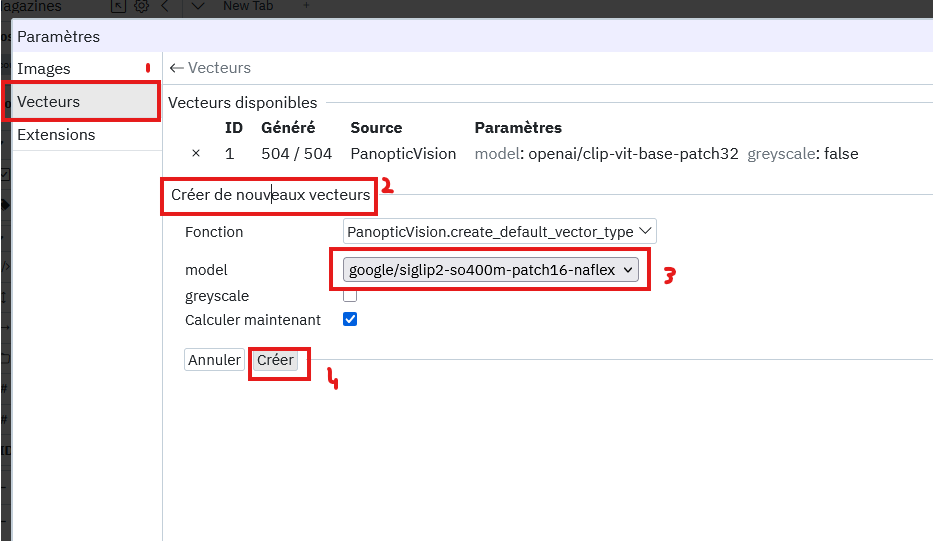Uncheck the Calculer maintenant checkbox
933x541 pixels.
coord(350,320)
